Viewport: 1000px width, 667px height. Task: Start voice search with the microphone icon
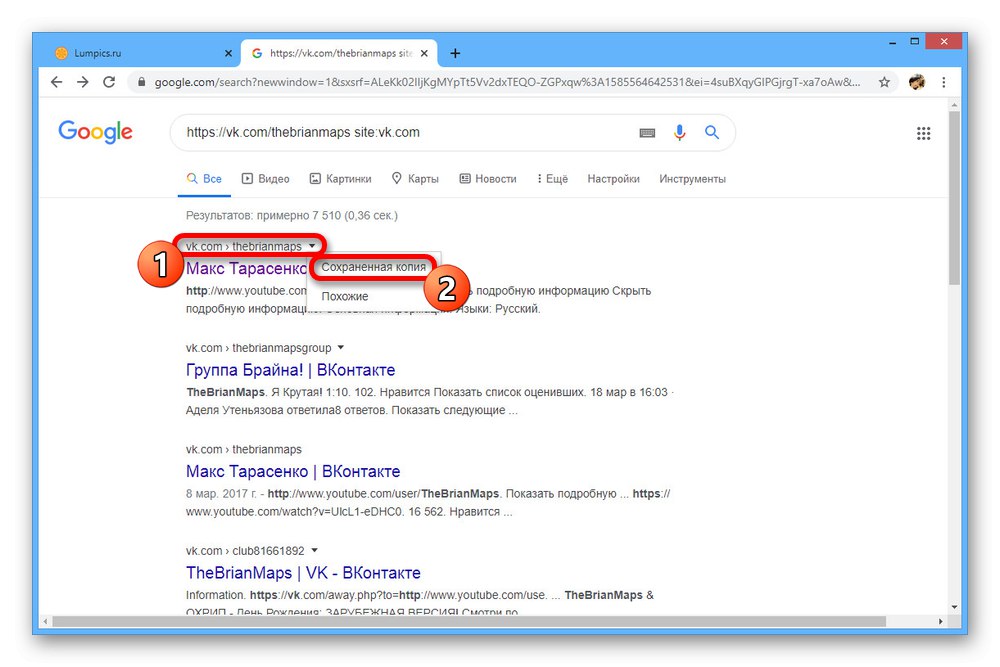click(680, 133)
